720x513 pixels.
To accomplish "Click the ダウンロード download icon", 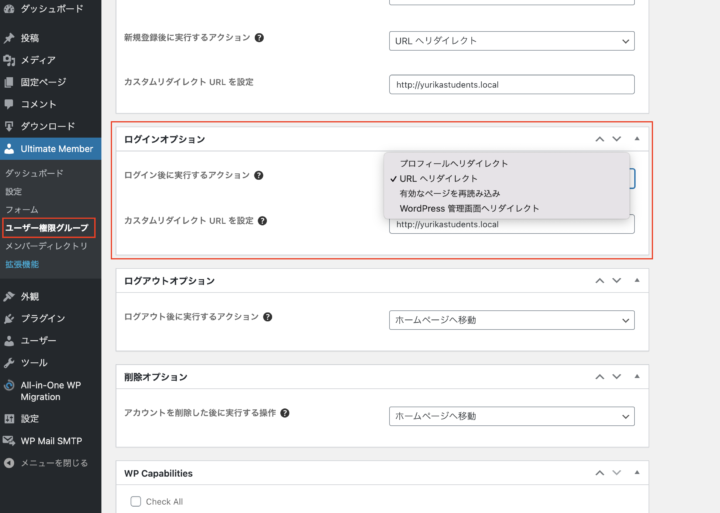I will point(9,126).
